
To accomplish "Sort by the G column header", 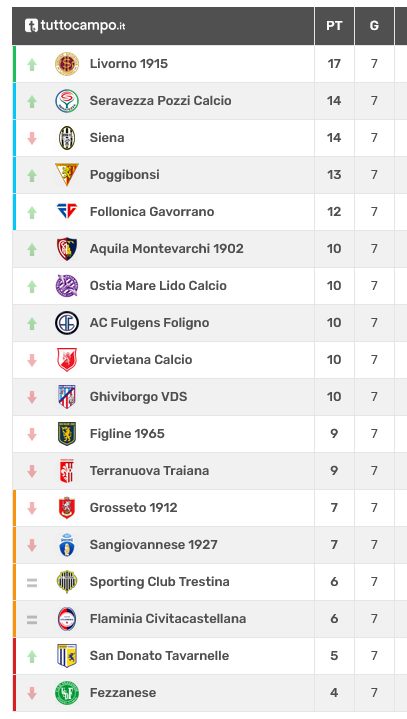I will tap(374, 26).
